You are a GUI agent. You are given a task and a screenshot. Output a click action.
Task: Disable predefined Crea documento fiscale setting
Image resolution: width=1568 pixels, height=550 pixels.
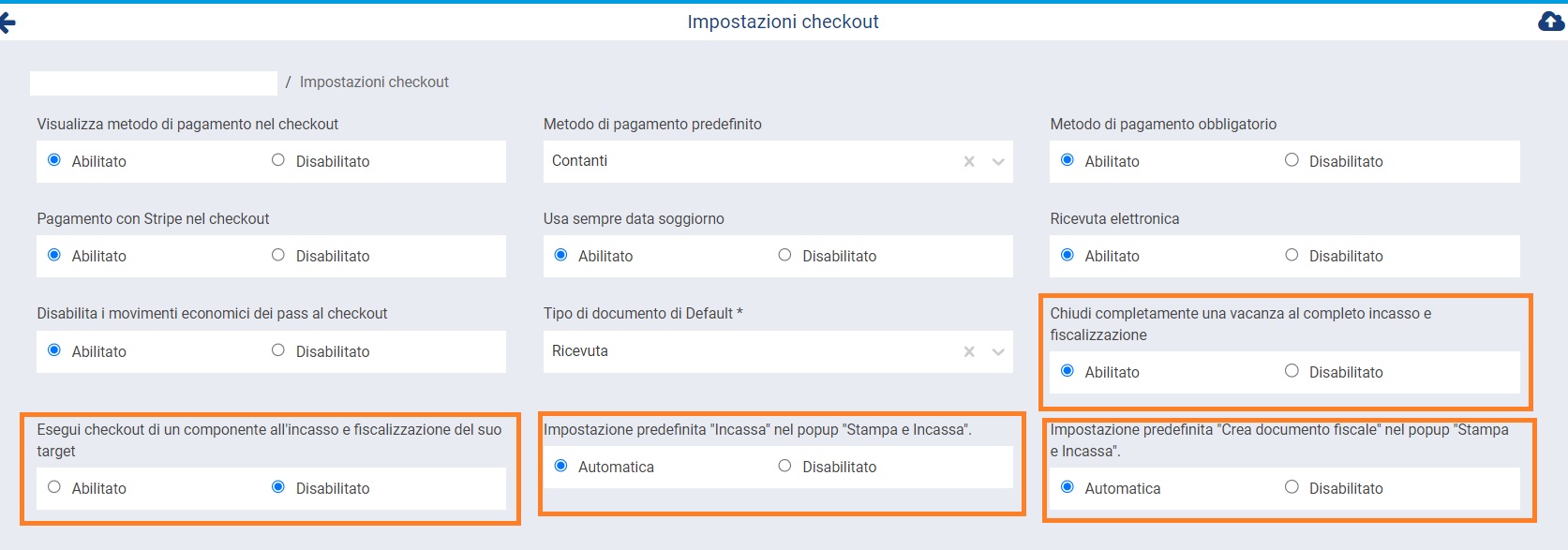(1292, 487)
